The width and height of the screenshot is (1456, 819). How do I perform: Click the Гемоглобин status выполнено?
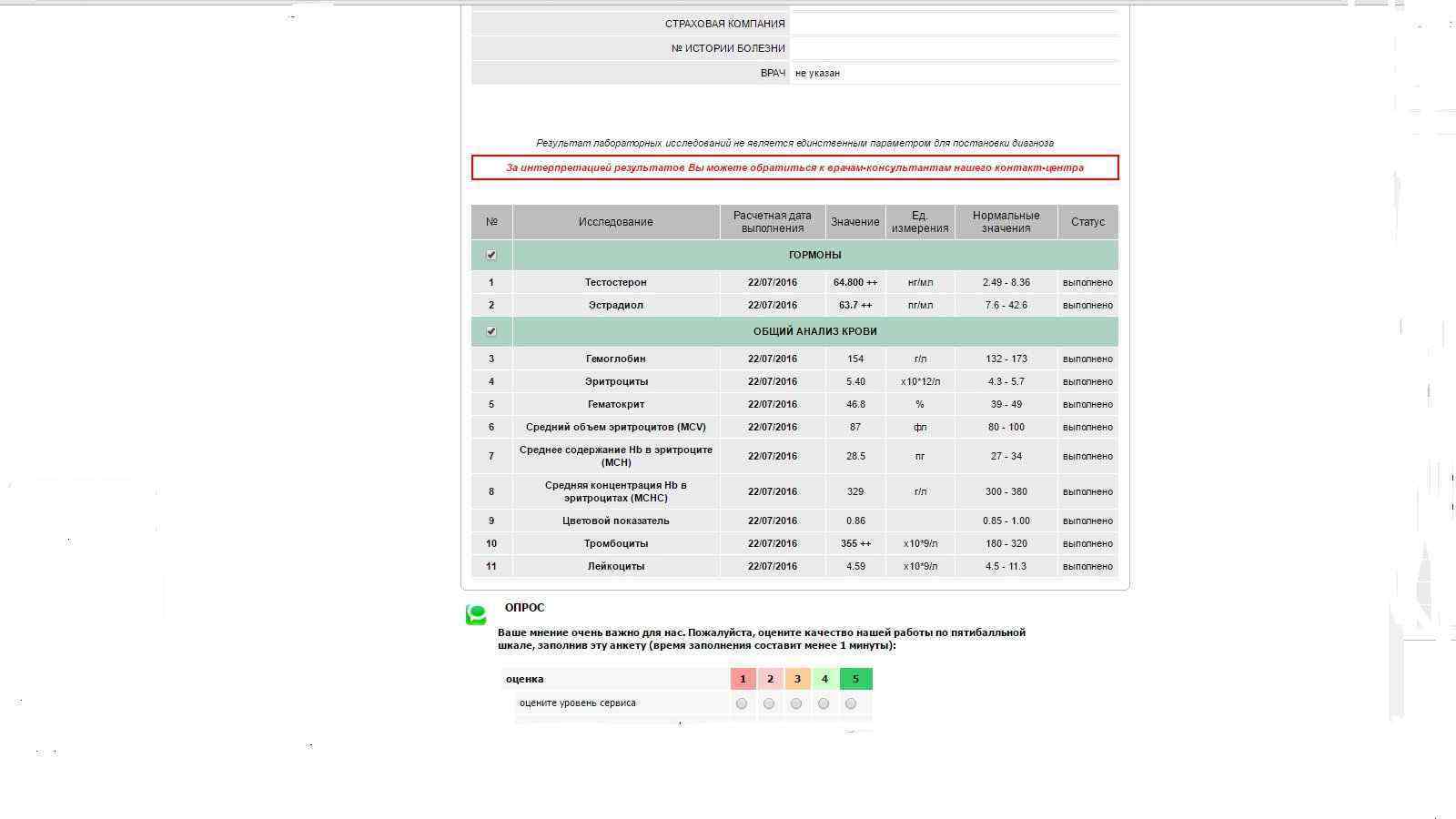coord(1087,359)
